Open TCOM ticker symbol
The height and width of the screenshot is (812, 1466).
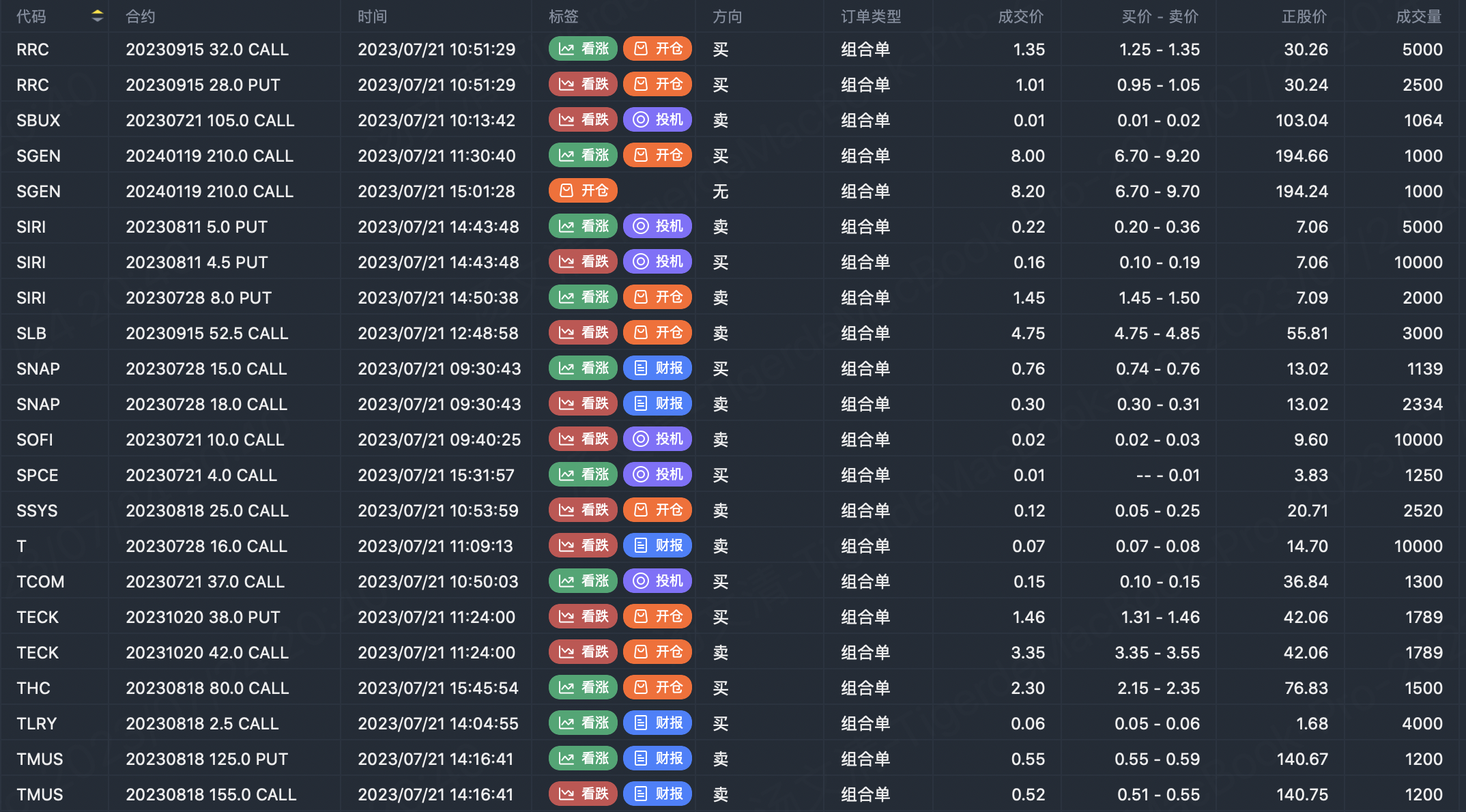41,581
